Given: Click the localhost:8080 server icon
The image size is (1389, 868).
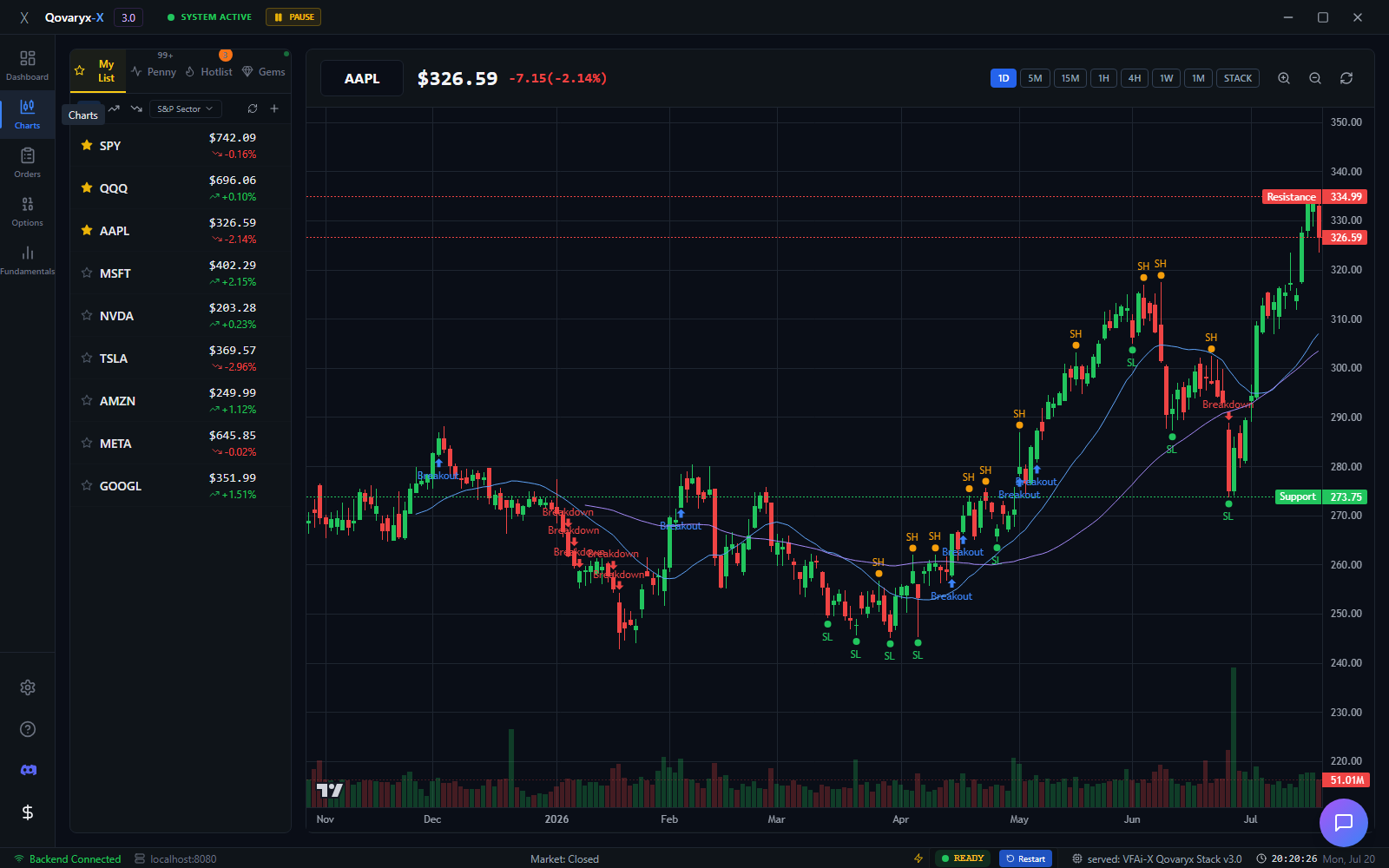Looking at the screenshot, I should click(140, 858).
